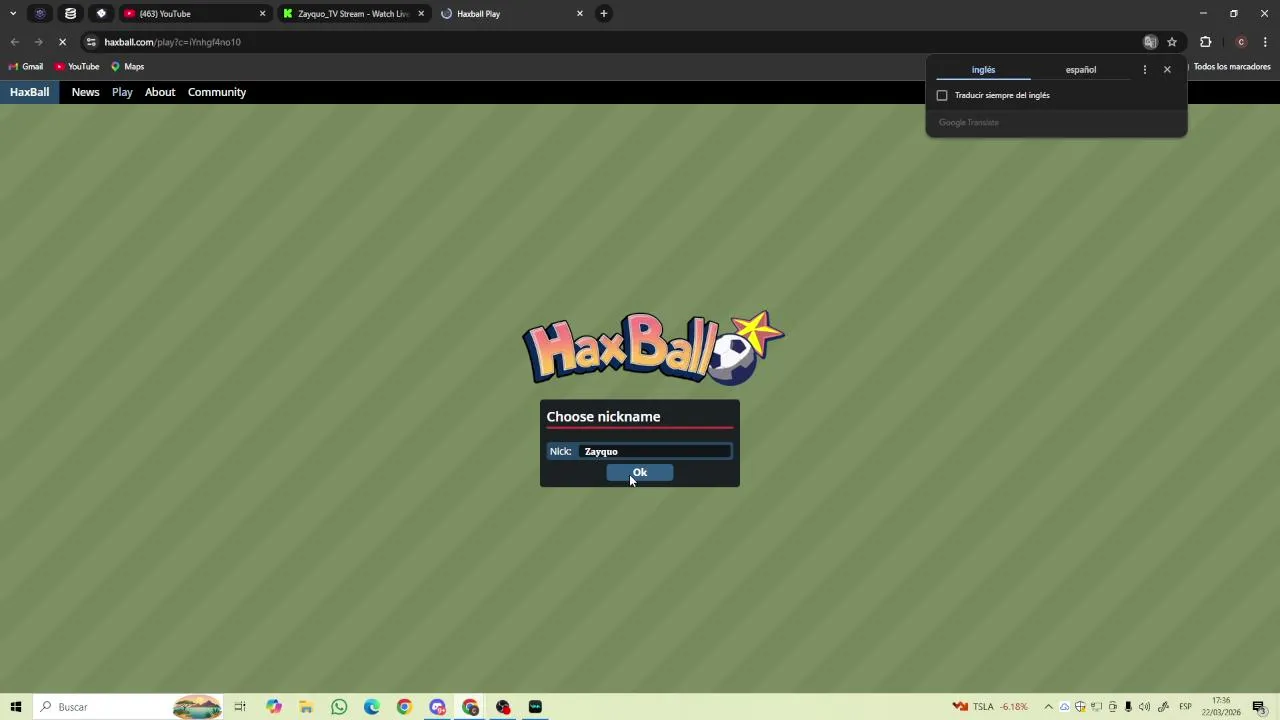Close the Google Translate popup
The image size is (1280, 720).
1167,70
